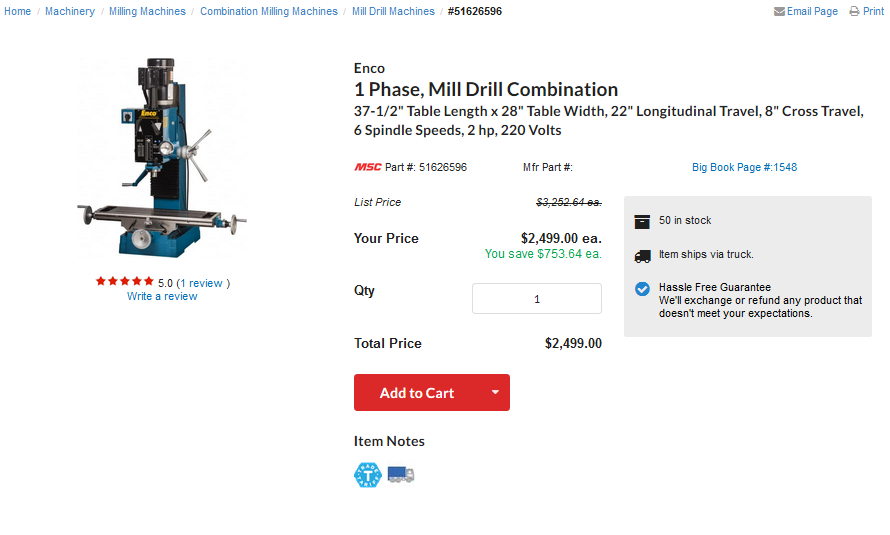Click the mill drill product image
The image size is (890, 535).
(162, 157)
